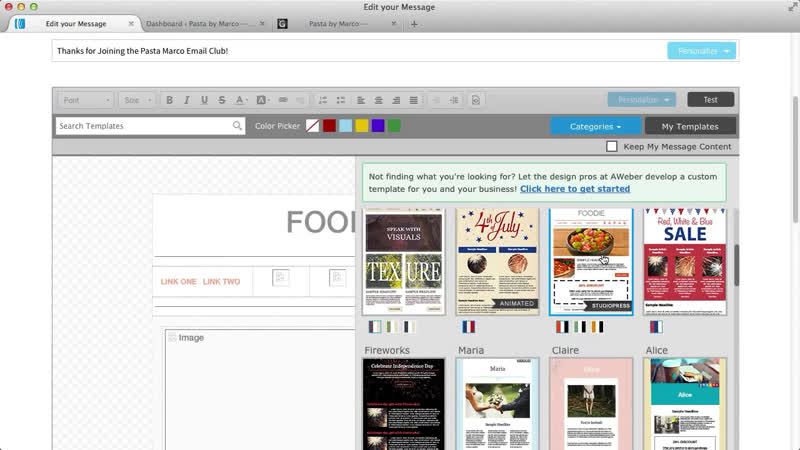
Task: Follow the 'Click here to get started' link
Action: point(574,189)
